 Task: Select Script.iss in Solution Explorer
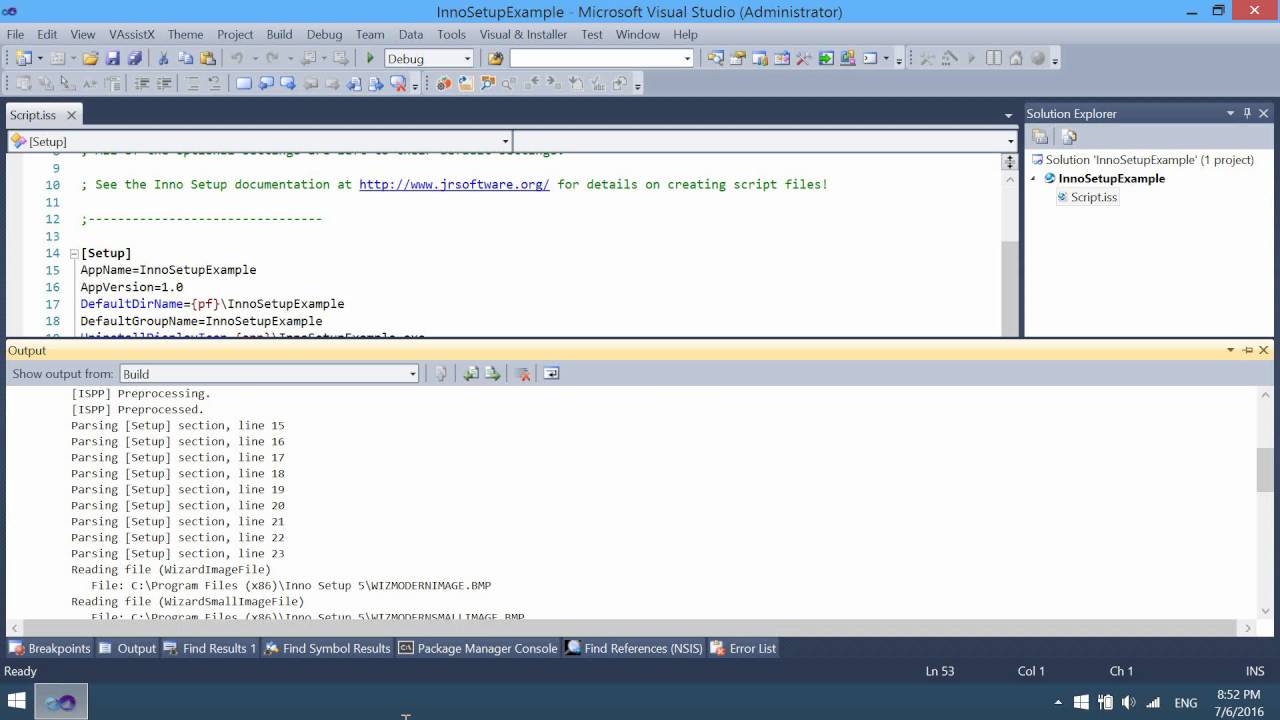[x=1087, y=197]
